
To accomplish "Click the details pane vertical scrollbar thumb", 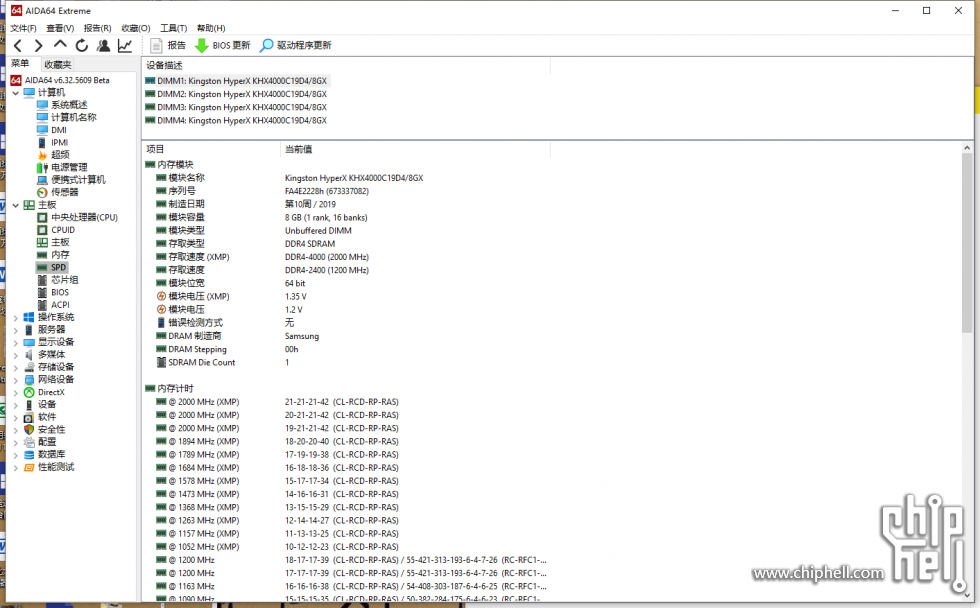I will coord(967,244).
